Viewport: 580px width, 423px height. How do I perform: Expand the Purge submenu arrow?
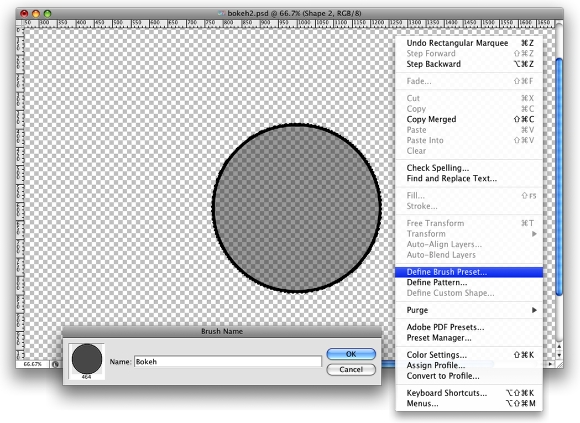(x=534, y=310)
